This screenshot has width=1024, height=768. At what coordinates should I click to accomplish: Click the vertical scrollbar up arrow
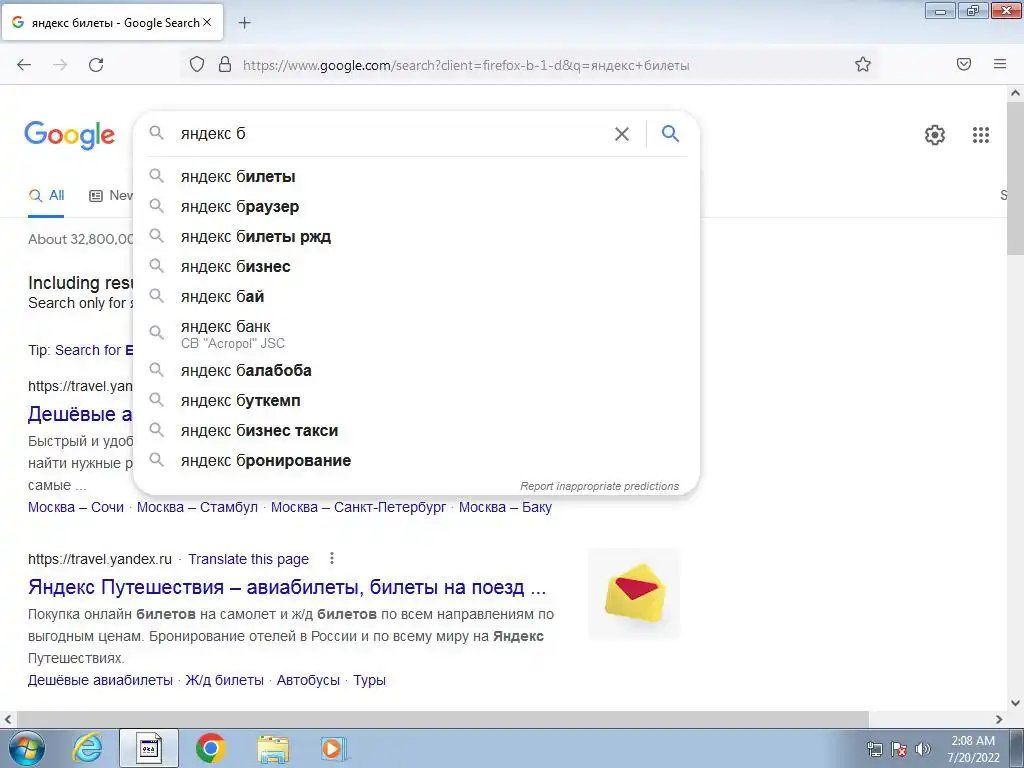(1016, 93)
